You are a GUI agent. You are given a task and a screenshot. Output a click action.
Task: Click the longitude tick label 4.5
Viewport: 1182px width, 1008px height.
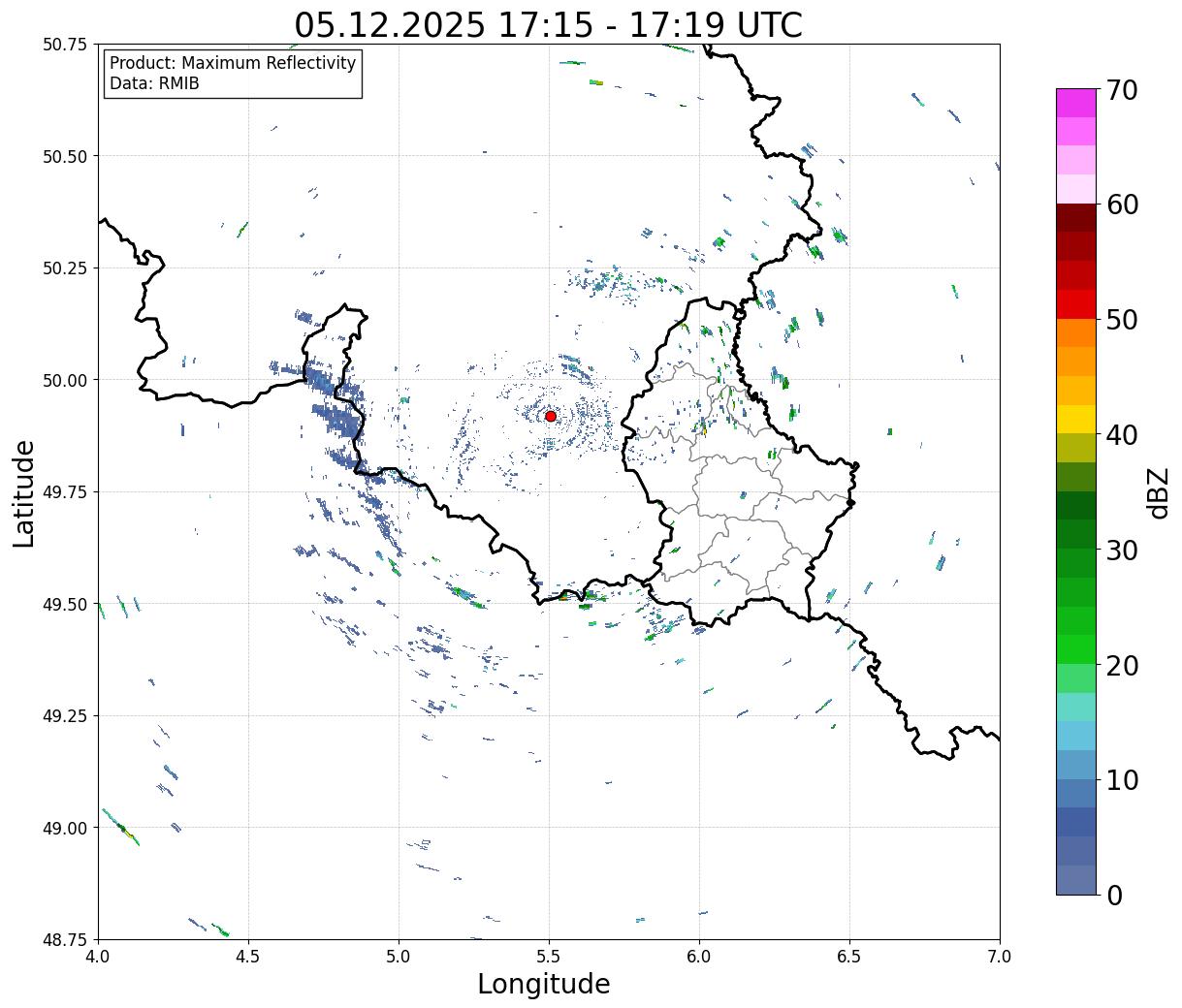(248, 957)
